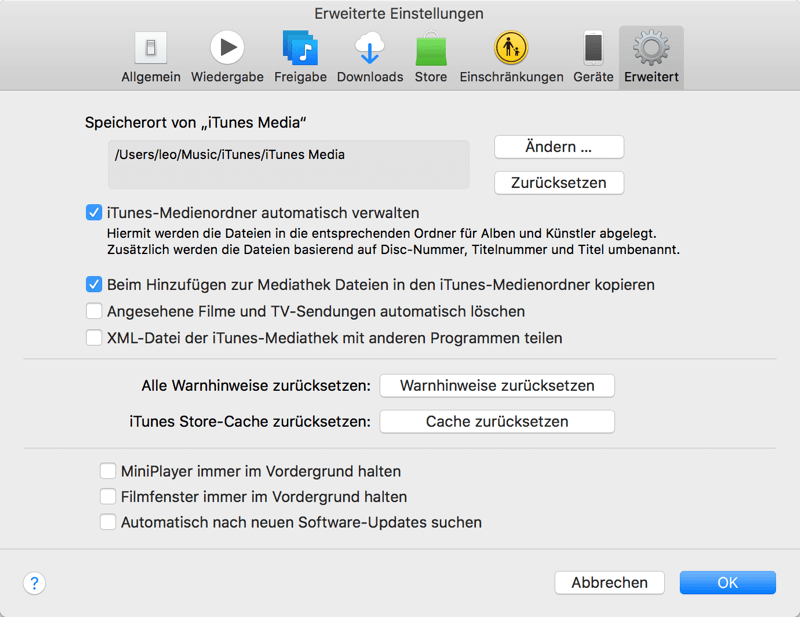
Task: Open the Allgemein preferences icon
Action: [151, 48]
